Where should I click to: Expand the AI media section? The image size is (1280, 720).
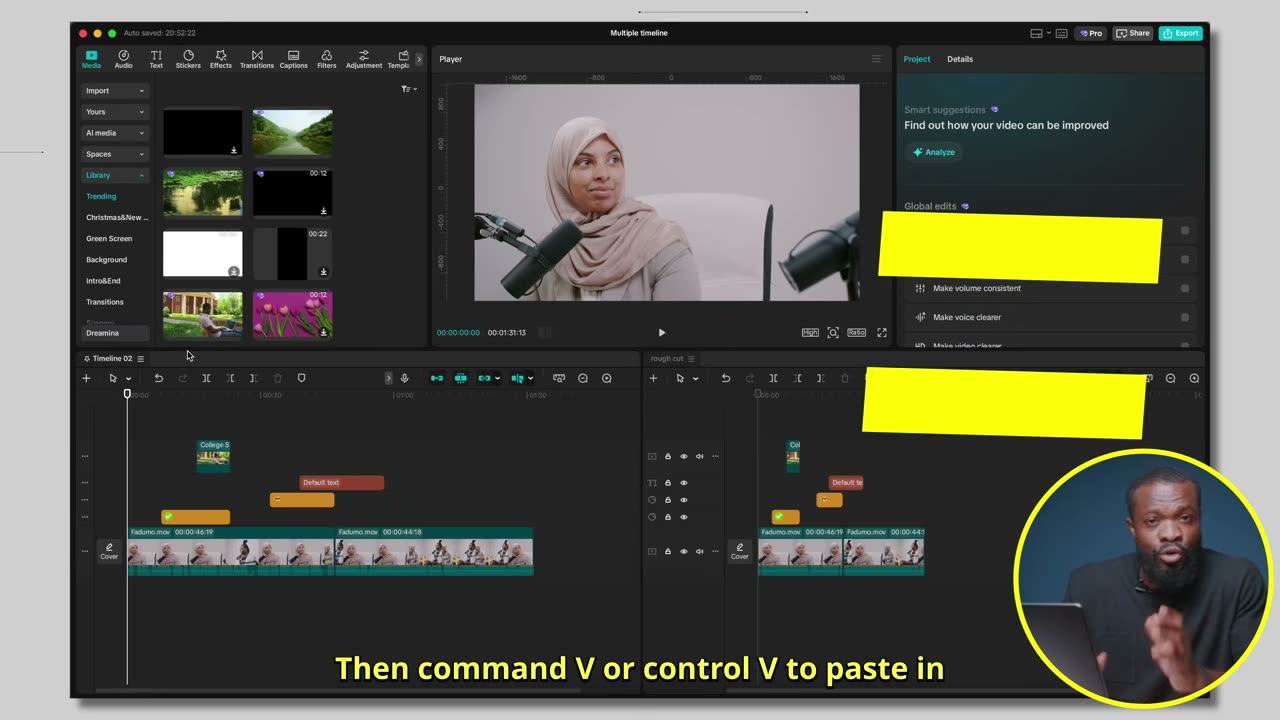[x=115, y=133]
